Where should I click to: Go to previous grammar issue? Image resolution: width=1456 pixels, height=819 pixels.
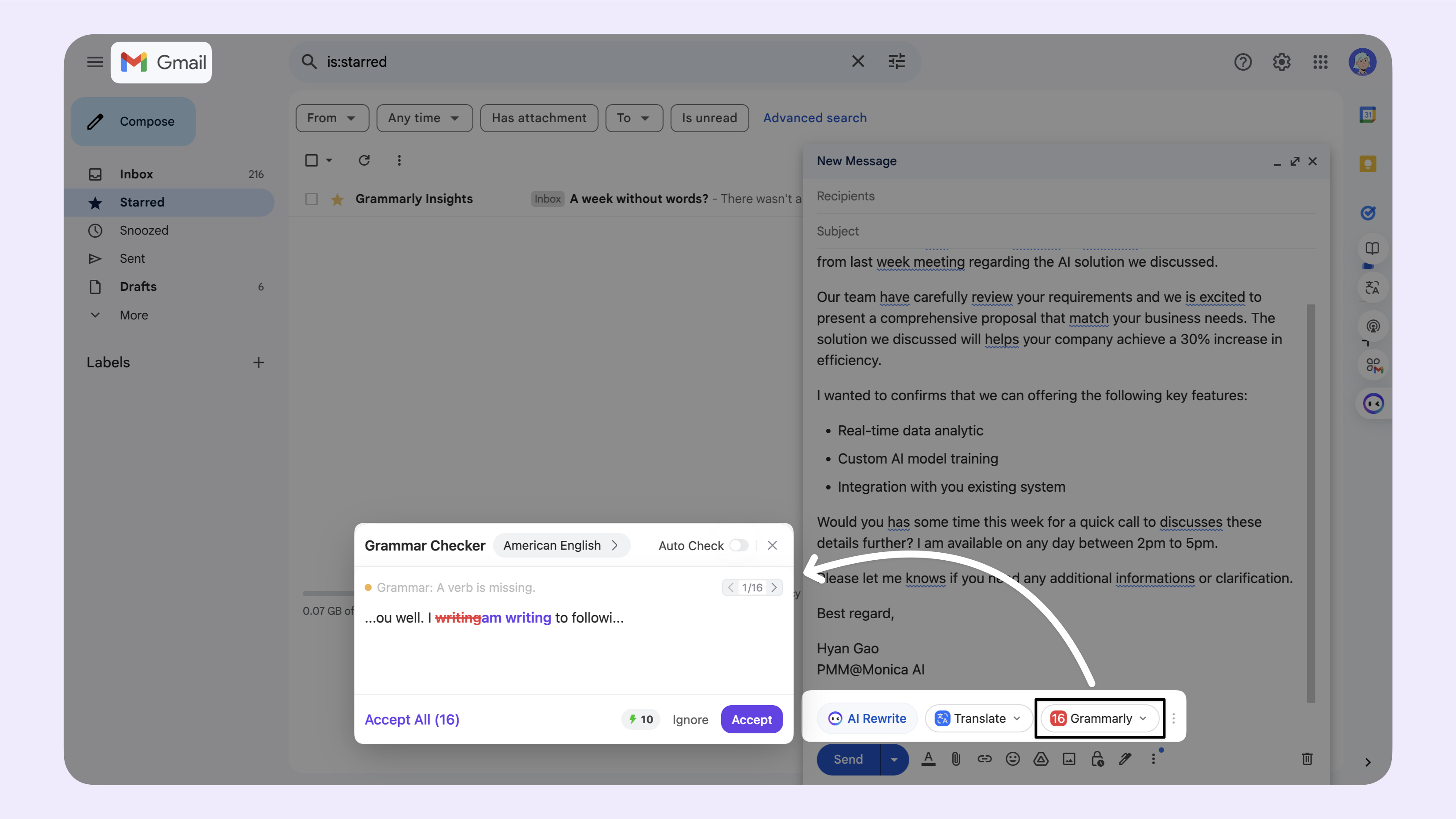pyautogui.click(x=731, y=588)
